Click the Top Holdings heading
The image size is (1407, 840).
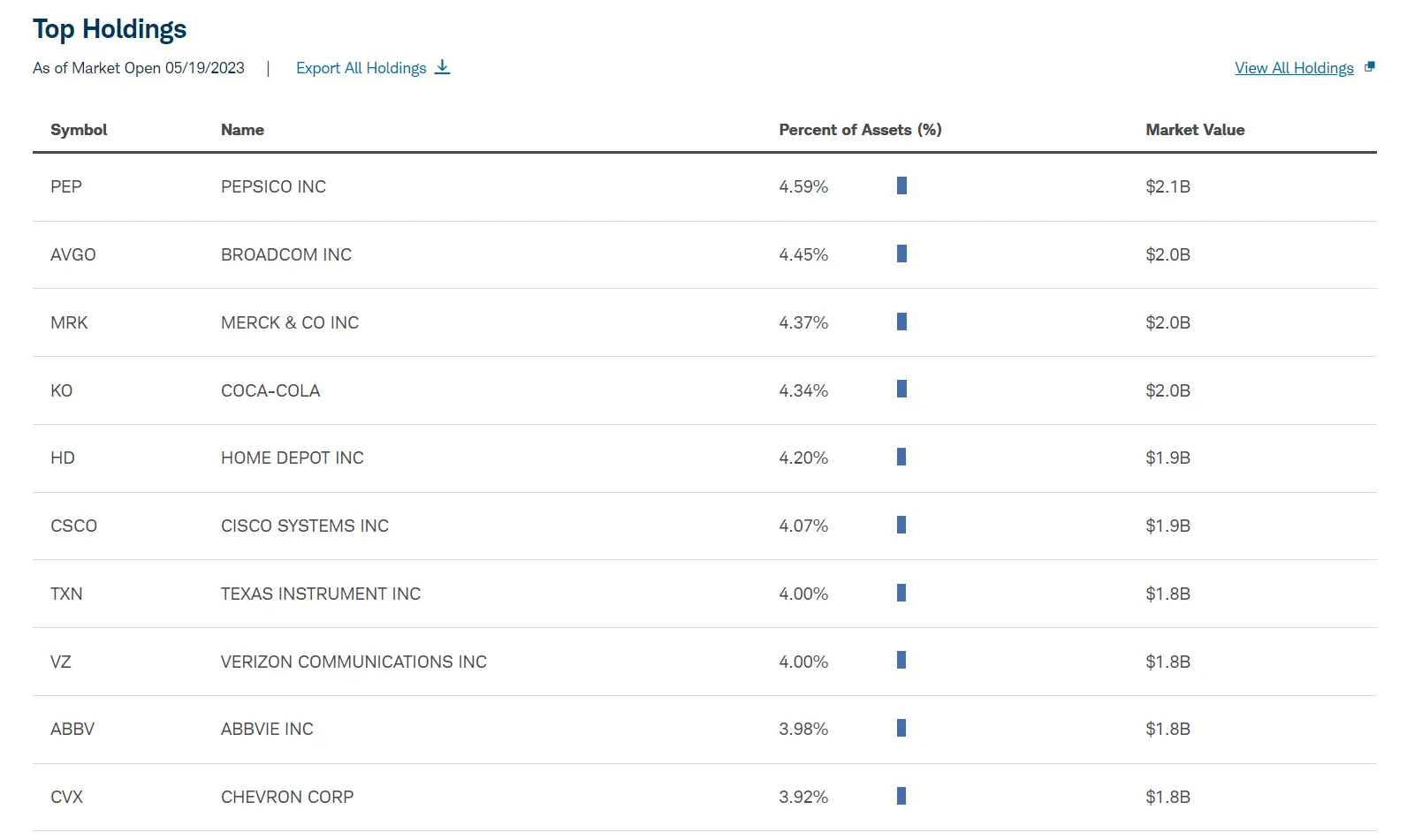(x=110, y=29)
